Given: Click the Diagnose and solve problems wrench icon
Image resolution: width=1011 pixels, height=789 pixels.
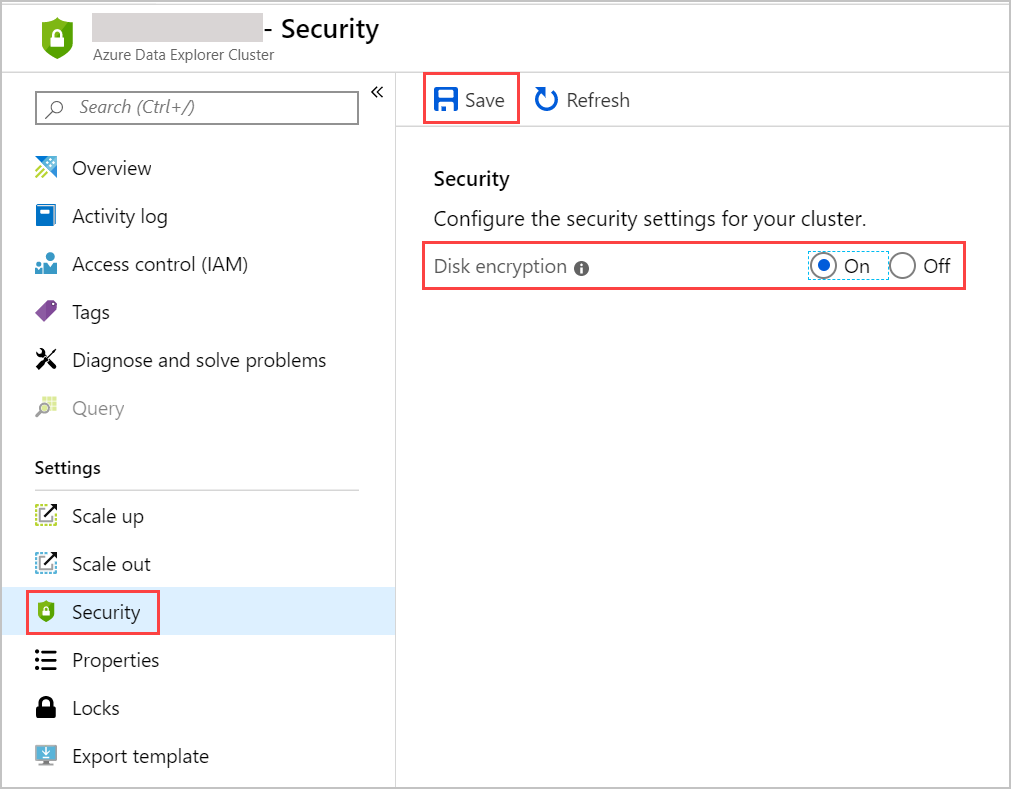Looking at the screenshot, I should point(46,360).
